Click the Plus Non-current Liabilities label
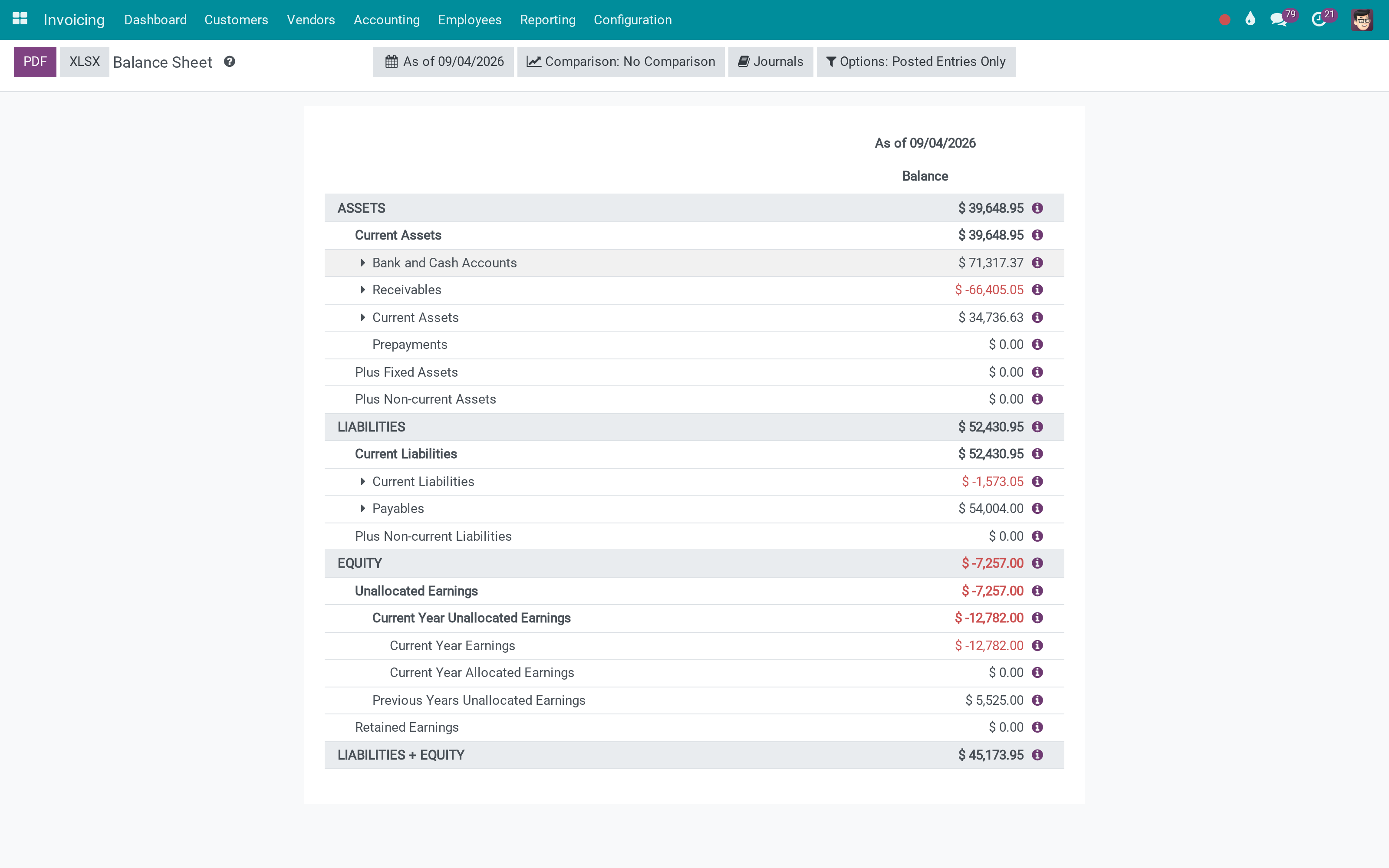The width and height of the screenshot is (1389, 868). coord(433,536)
